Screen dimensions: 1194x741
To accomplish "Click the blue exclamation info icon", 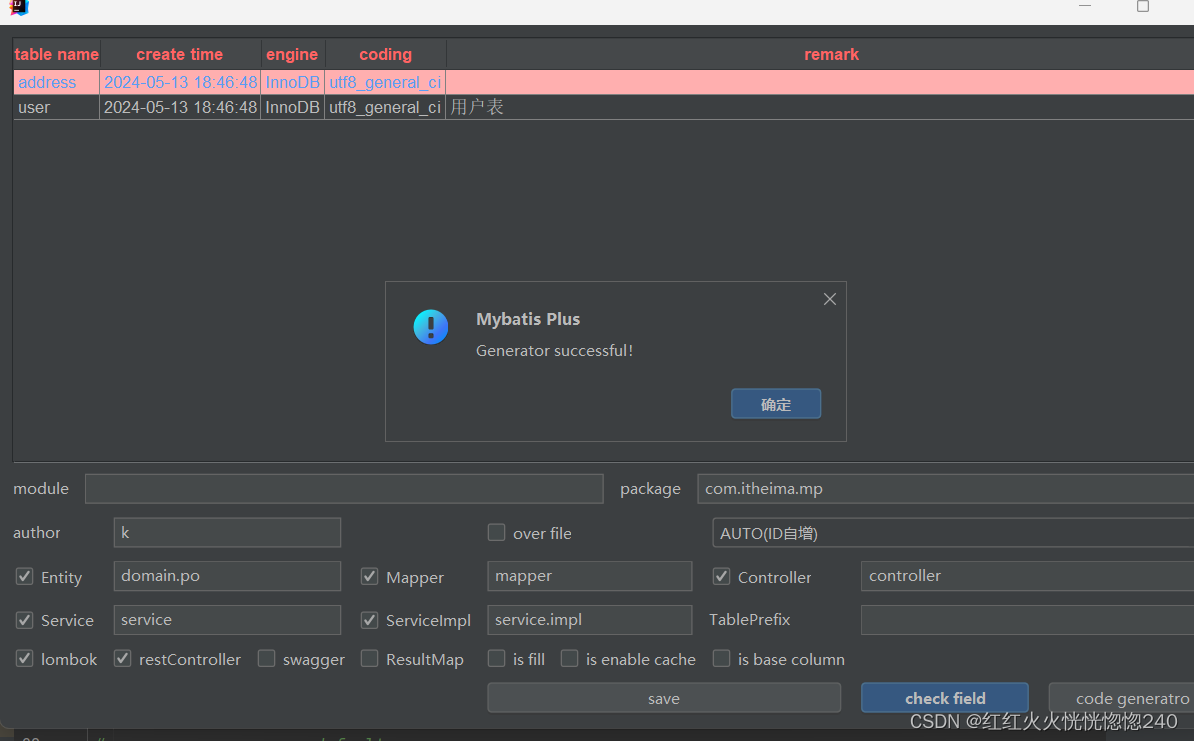I will click(x=431, y=327).
